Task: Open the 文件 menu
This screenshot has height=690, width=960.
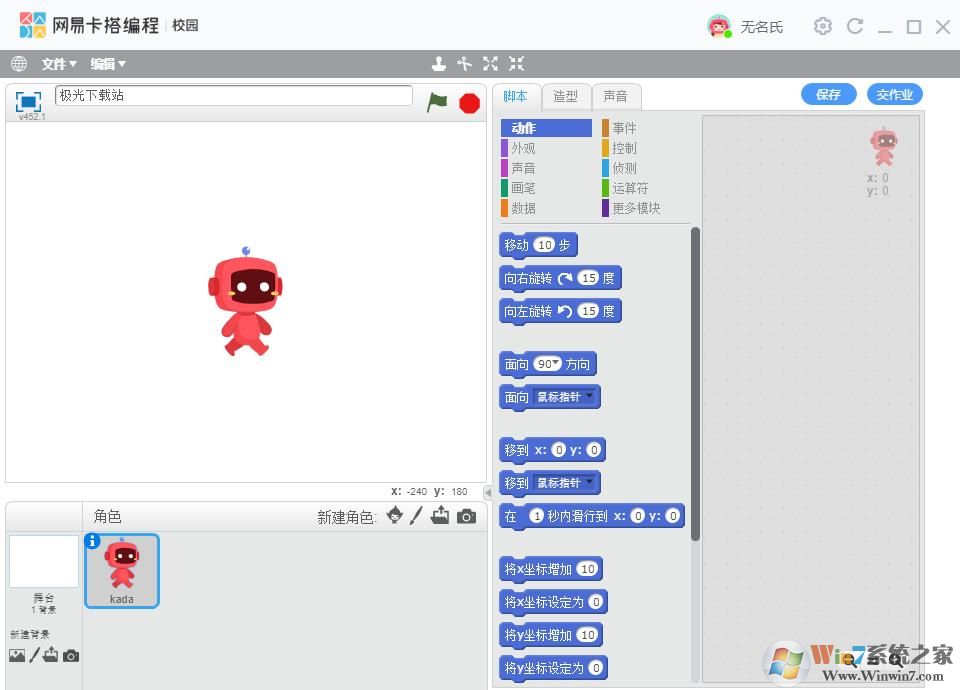Action: [x=59, y=64]
